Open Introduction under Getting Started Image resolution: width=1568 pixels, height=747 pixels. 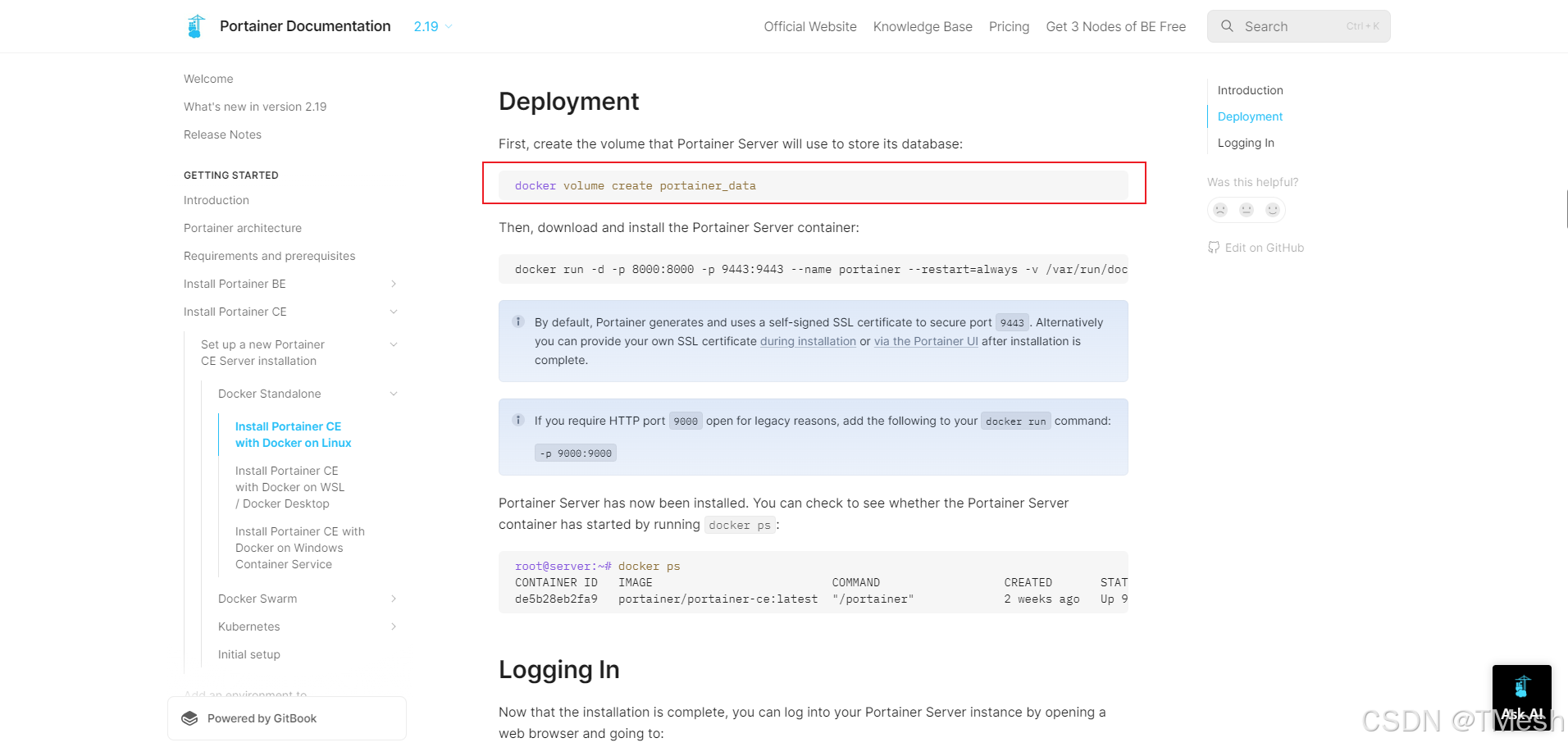tap(217, 200)
